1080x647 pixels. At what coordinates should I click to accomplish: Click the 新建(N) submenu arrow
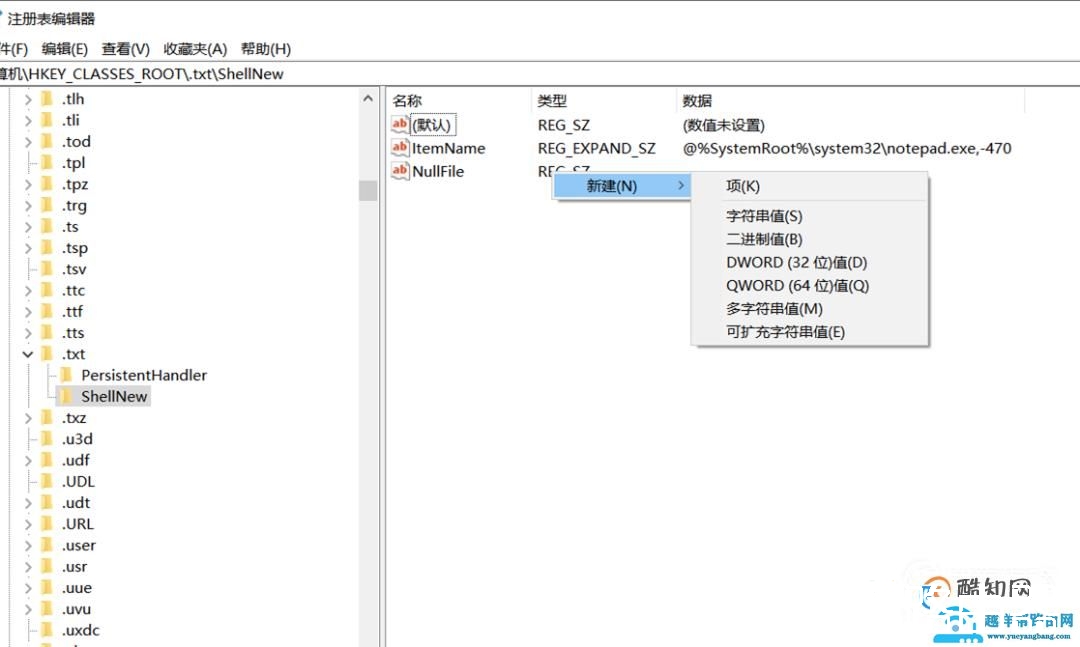pos(683,186)
